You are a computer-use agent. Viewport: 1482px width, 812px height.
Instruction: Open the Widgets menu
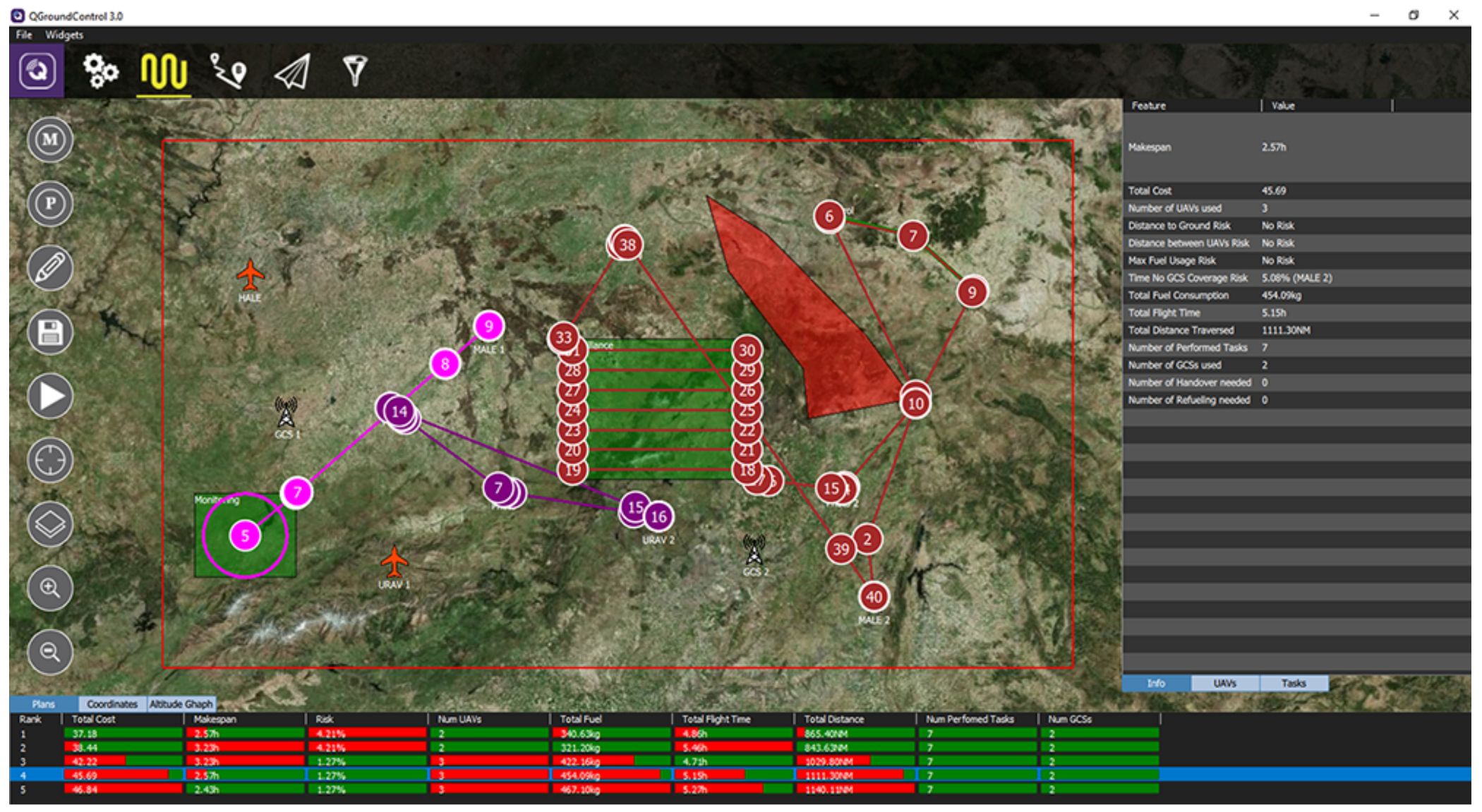(x=64, y=35)
